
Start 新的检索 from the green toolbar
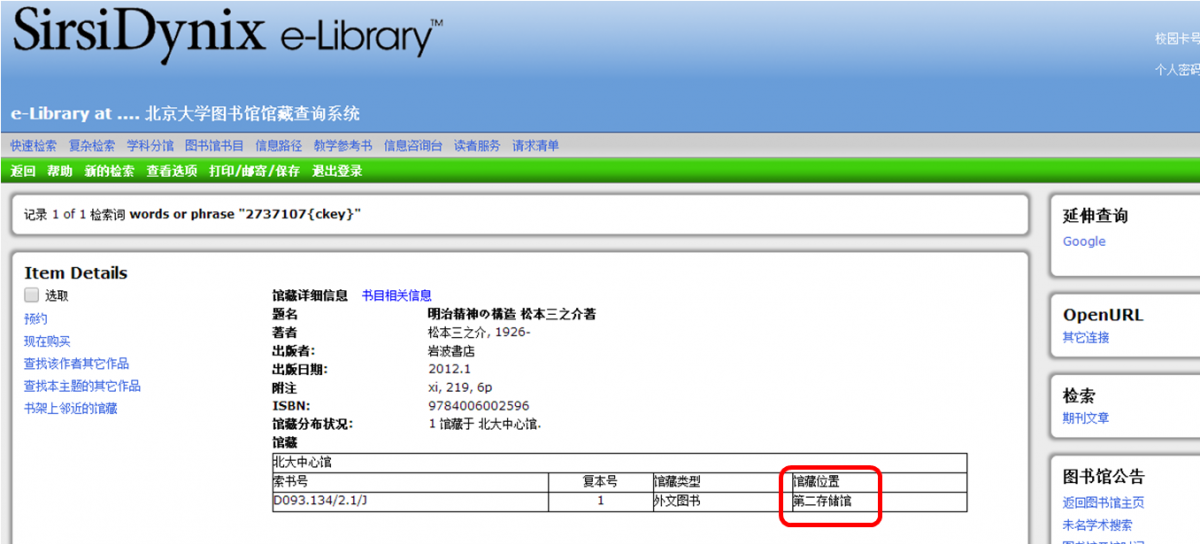coord(109,171)
